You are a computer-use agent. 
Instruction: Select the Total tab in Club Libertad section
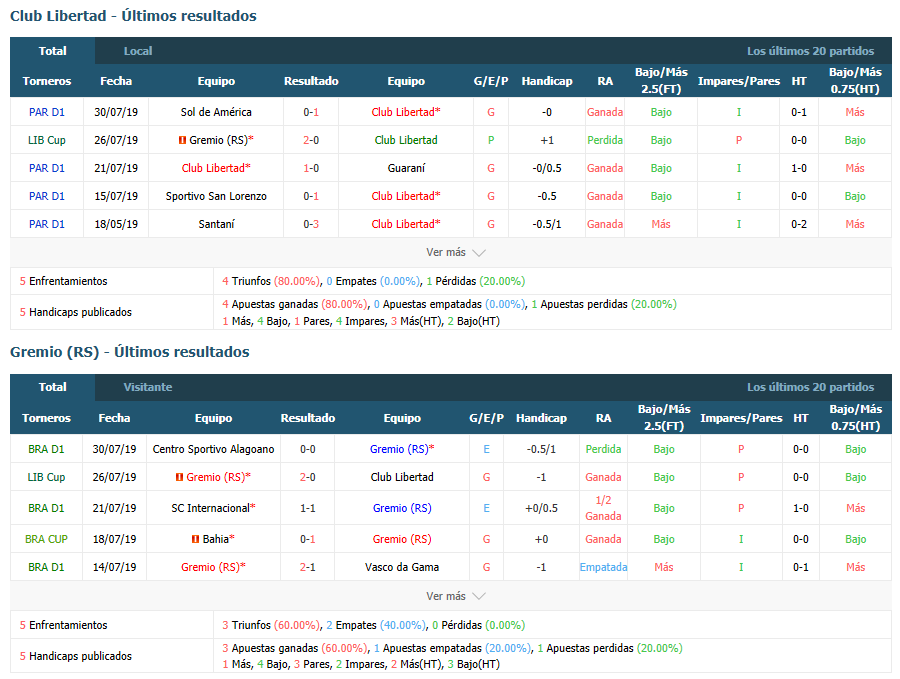point(52,51)
